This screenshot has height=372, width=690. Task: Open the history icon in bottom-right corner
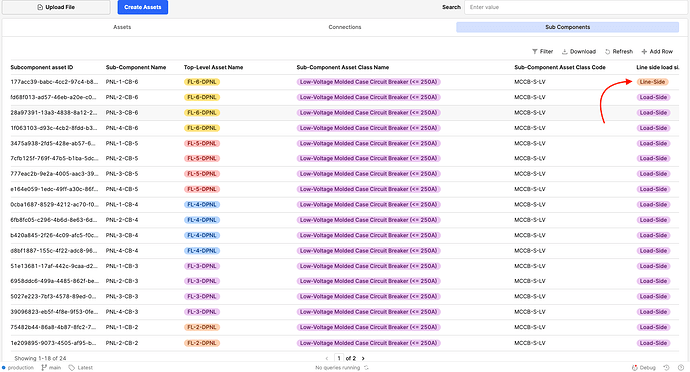click(667, 368)
